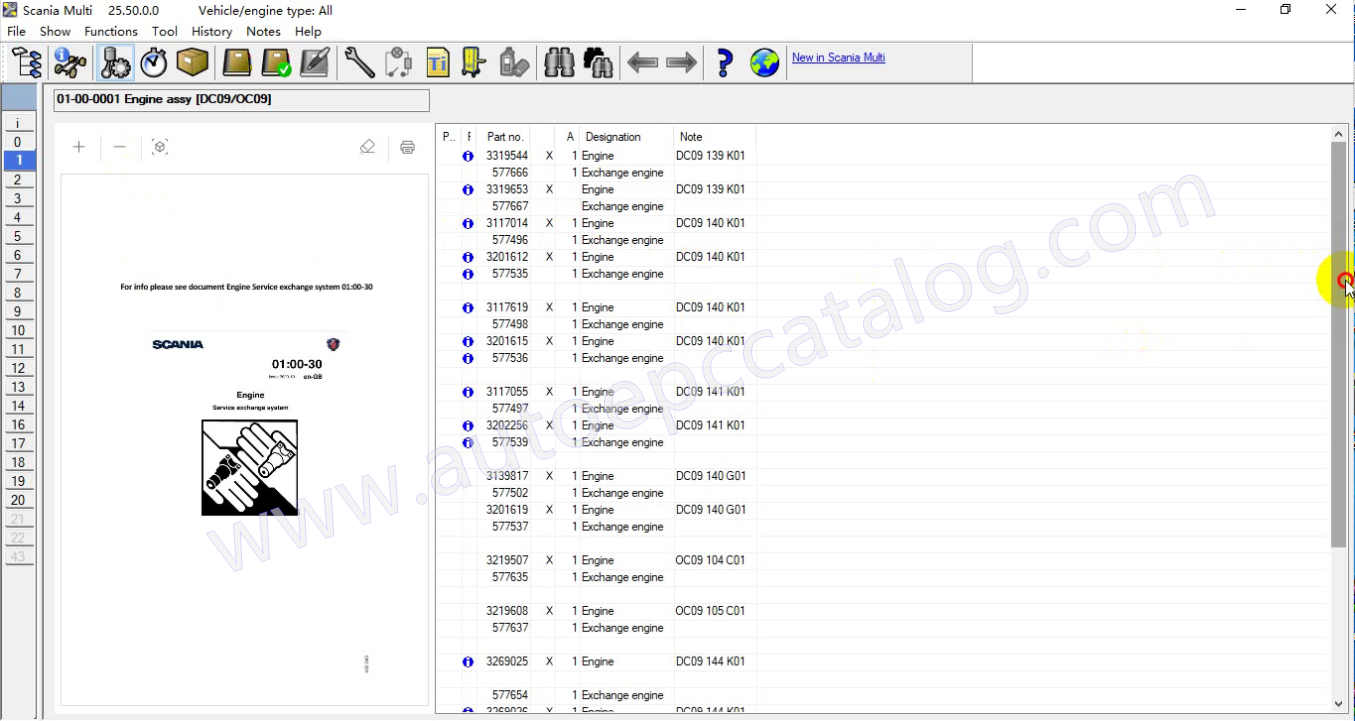Open the book with green checkmark icon

pyautogui.click(x=276, y=64)
